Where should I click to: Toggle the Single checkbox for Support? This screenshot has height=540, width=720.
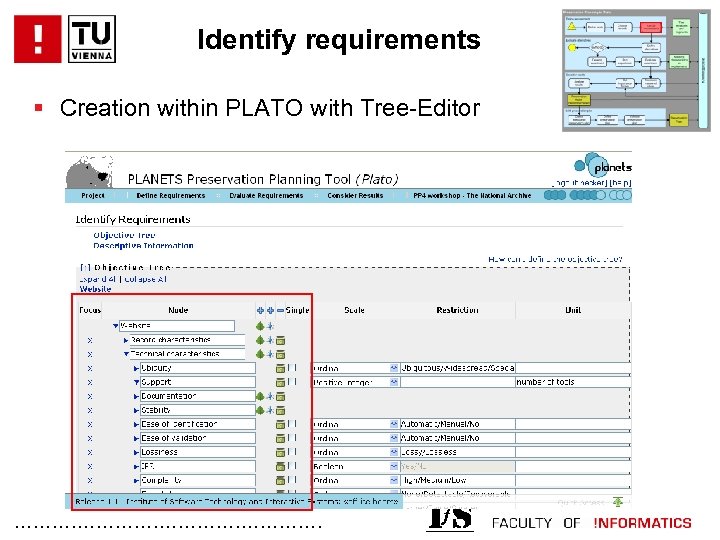292,382
